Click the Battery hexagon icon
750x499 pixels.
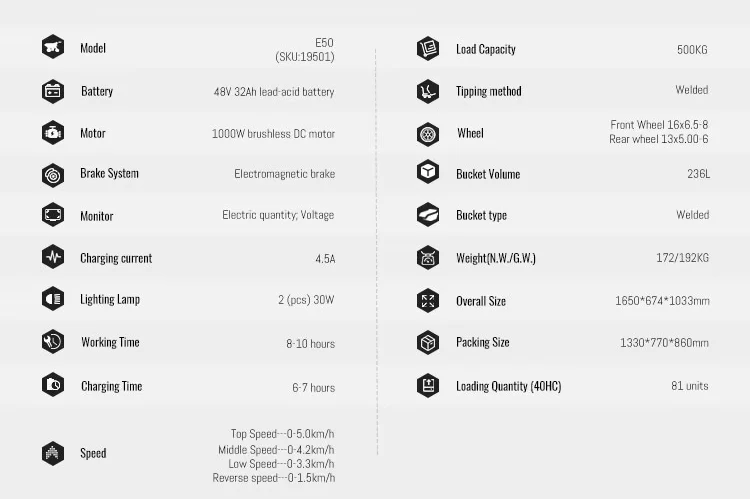[53, 91]
